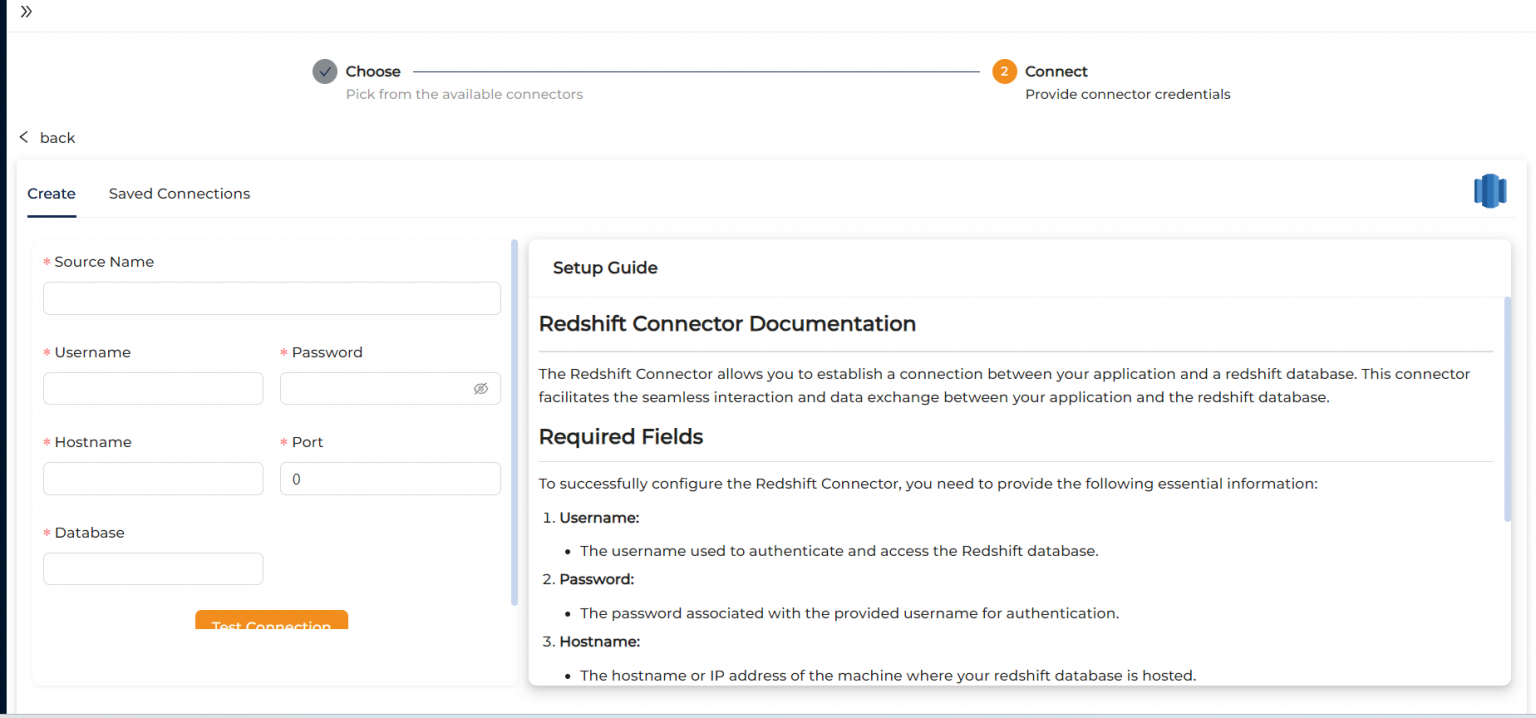Click the back link above the tabs

click(x=57, y=137)
